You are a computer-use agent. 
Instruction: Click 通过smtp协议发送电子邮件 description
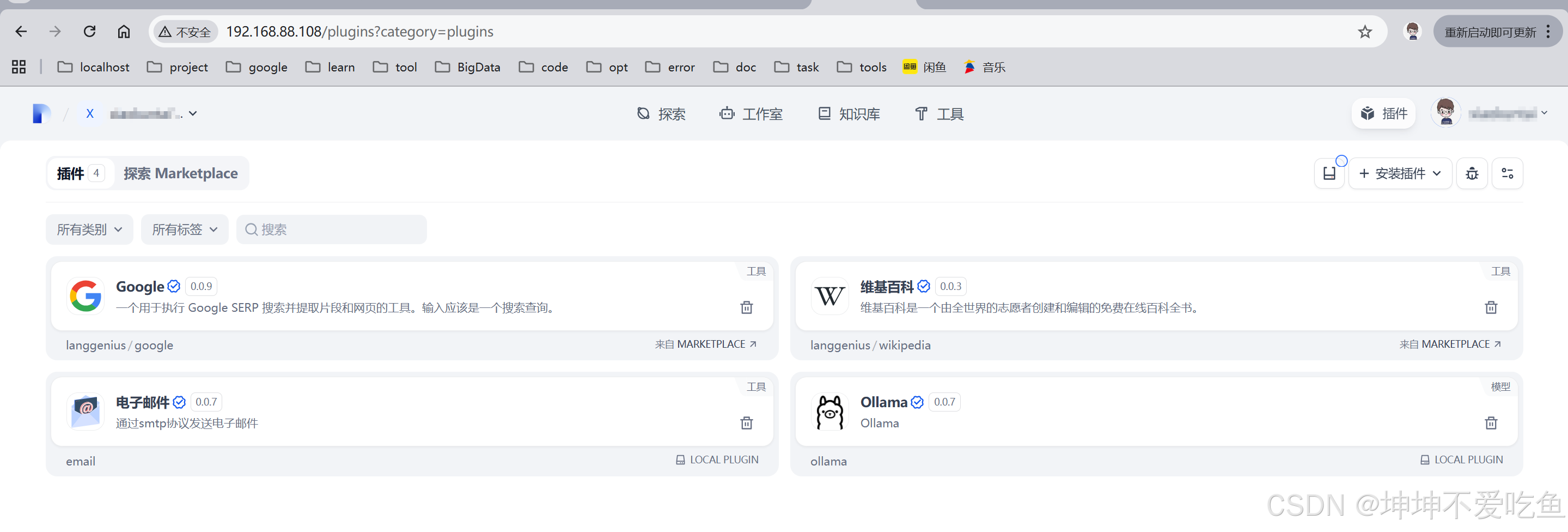tap(187, 424)
